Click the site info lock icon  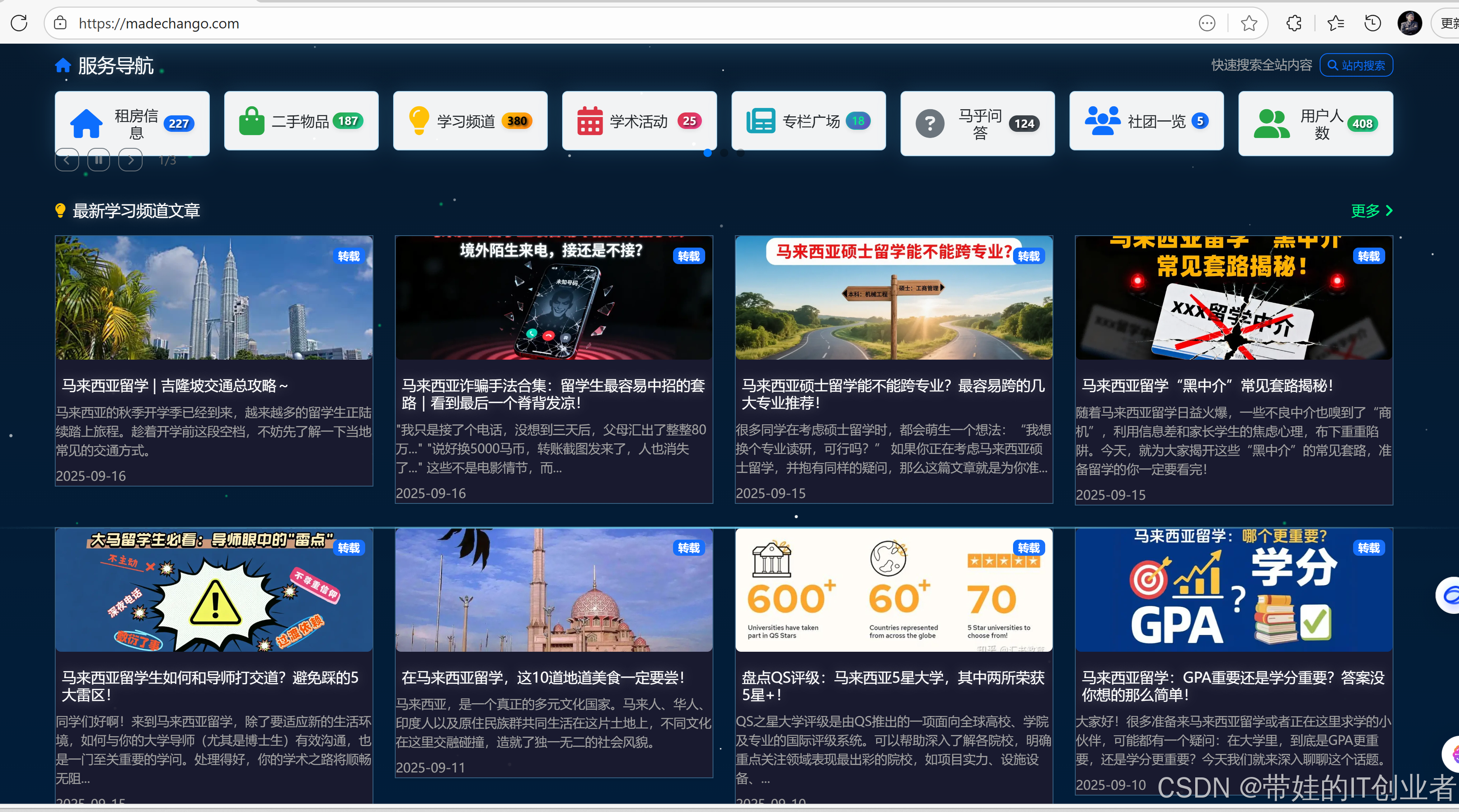click(60, 23)
